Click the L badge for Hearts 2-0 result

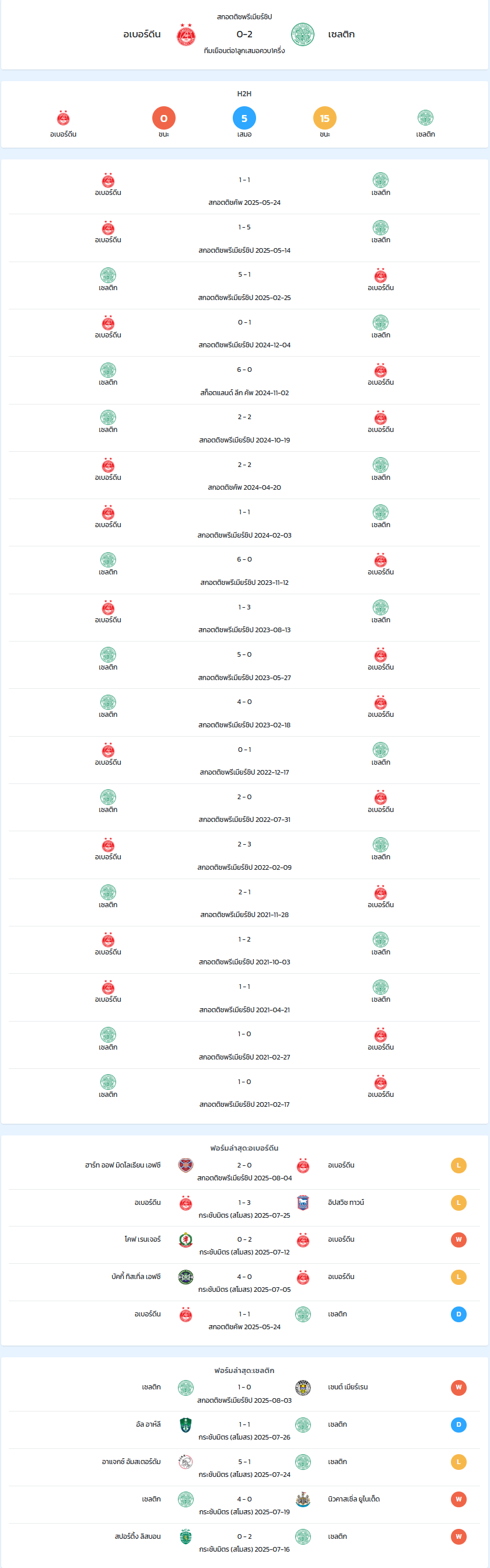click(459, 1165)
